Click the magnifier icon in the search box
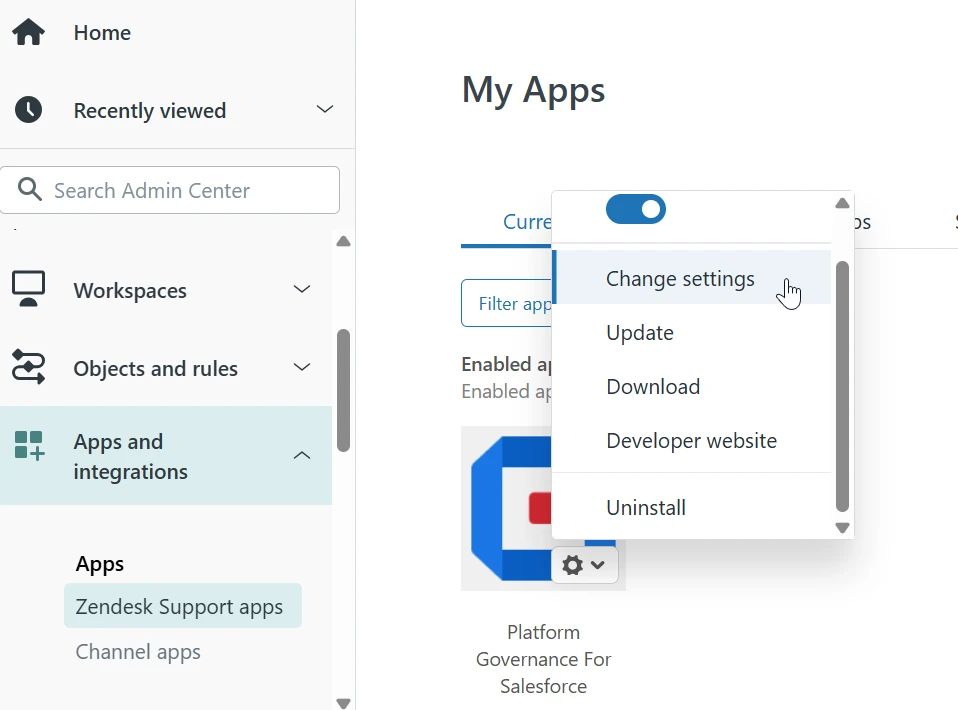 pos(30,190)
